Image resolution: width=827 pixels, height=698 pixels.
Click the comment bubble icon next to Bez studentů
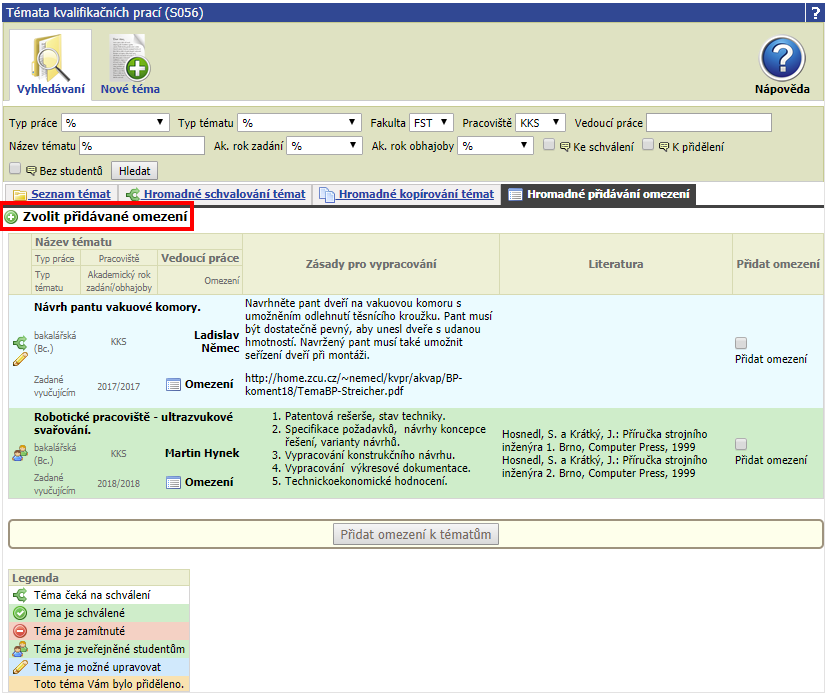(31, 170)
